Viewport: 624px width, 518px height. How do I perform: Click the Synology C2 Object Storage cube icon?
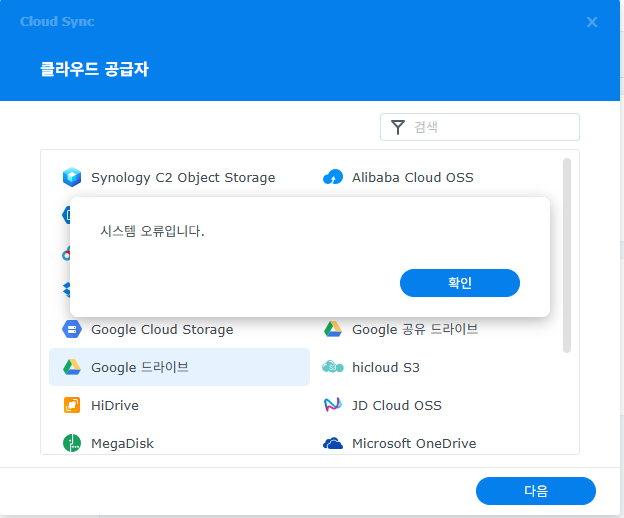pyautogui.click(x=72, y=177)
